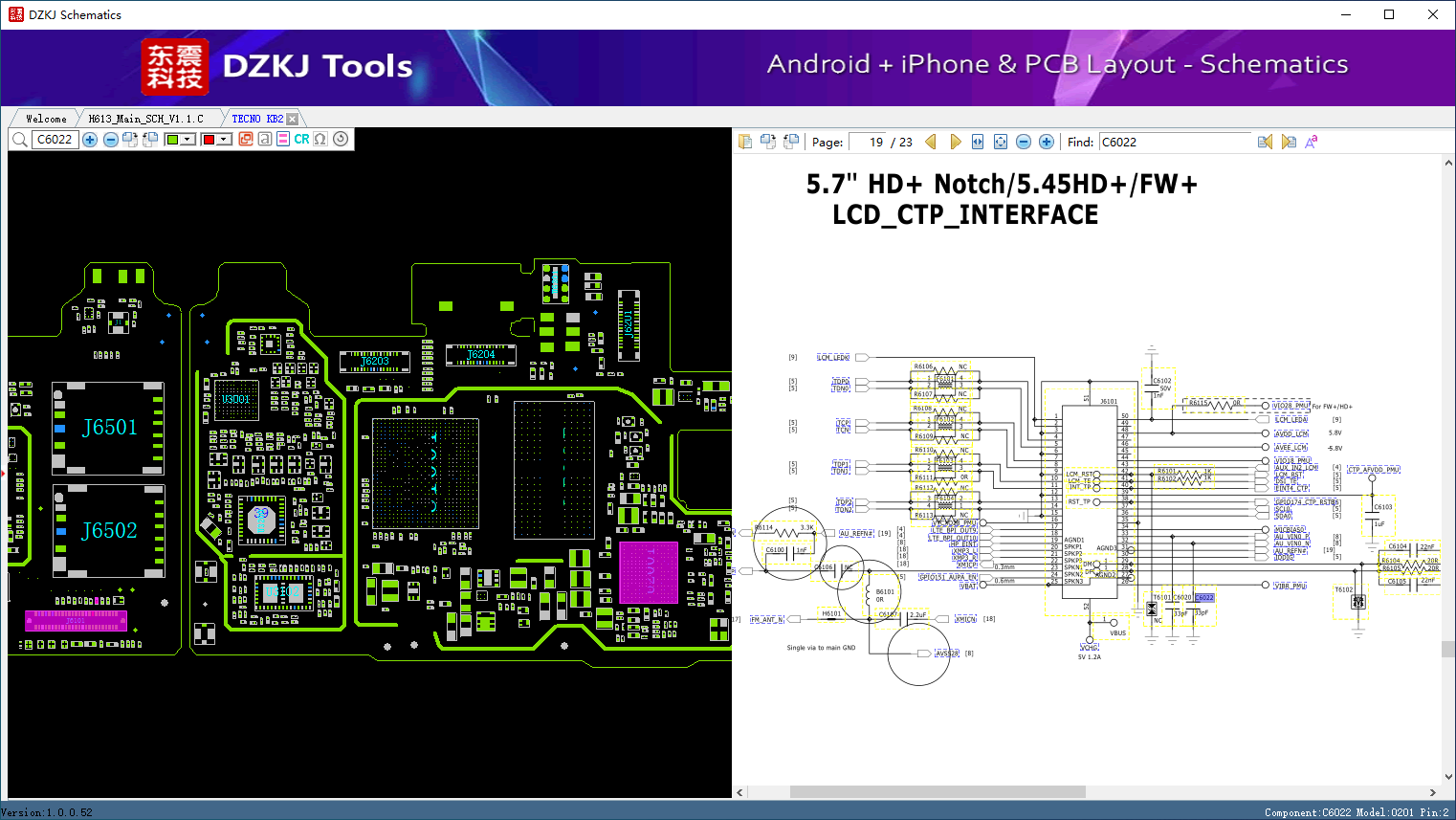Find previous match in schematic

point(1265,142)
